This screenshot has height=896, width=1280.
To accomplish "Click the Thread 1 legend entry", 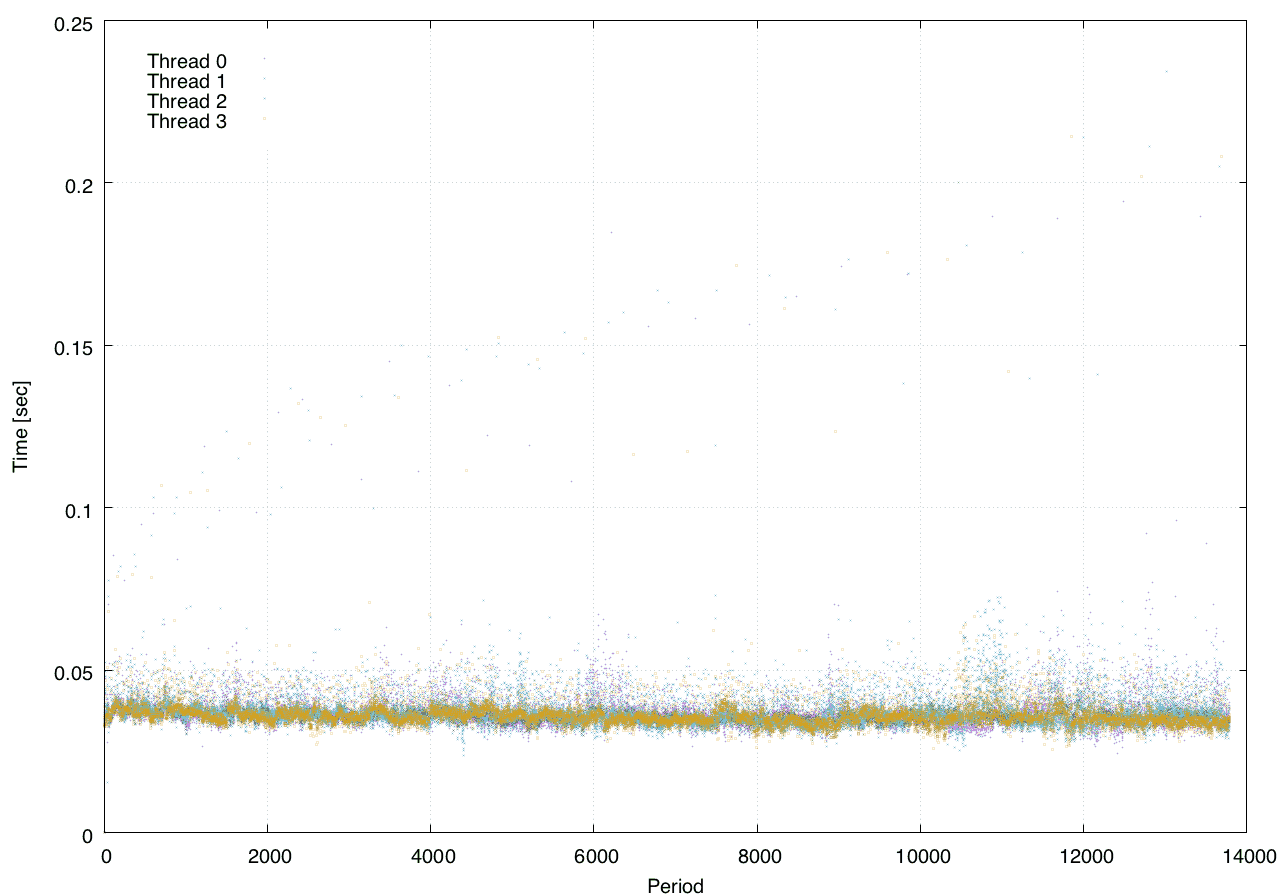I will [x=187, y=81].
